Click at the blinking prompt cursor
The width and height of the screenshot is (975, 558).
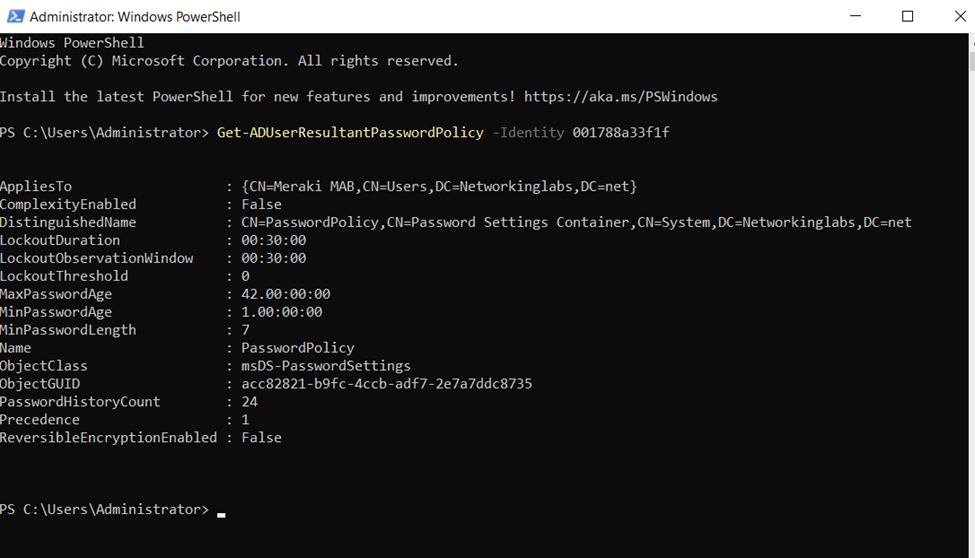click(x=221, y=514)
